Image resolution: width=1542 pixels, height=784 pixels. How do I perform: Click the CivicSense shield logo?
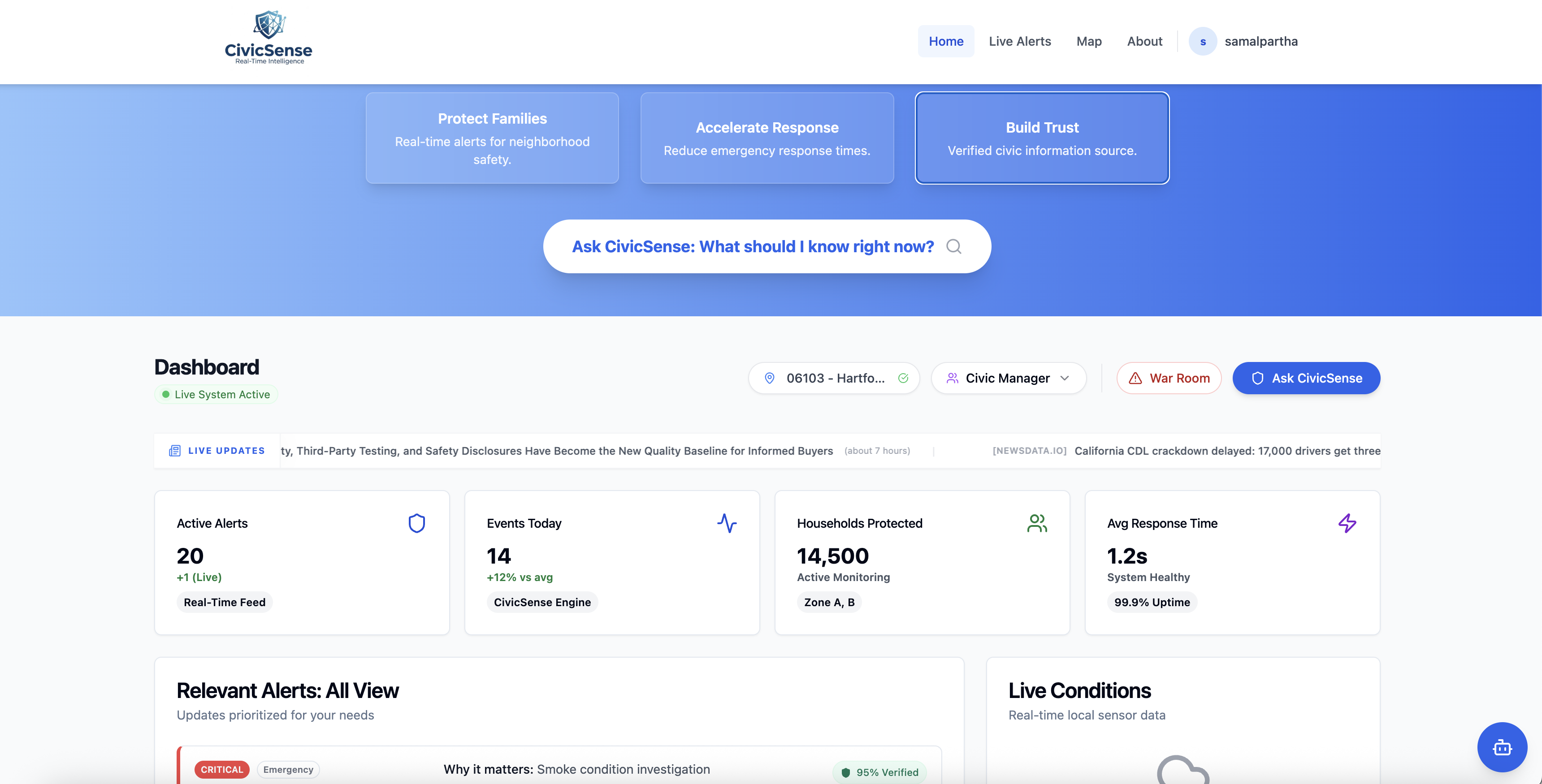click(x=269, y=25)
